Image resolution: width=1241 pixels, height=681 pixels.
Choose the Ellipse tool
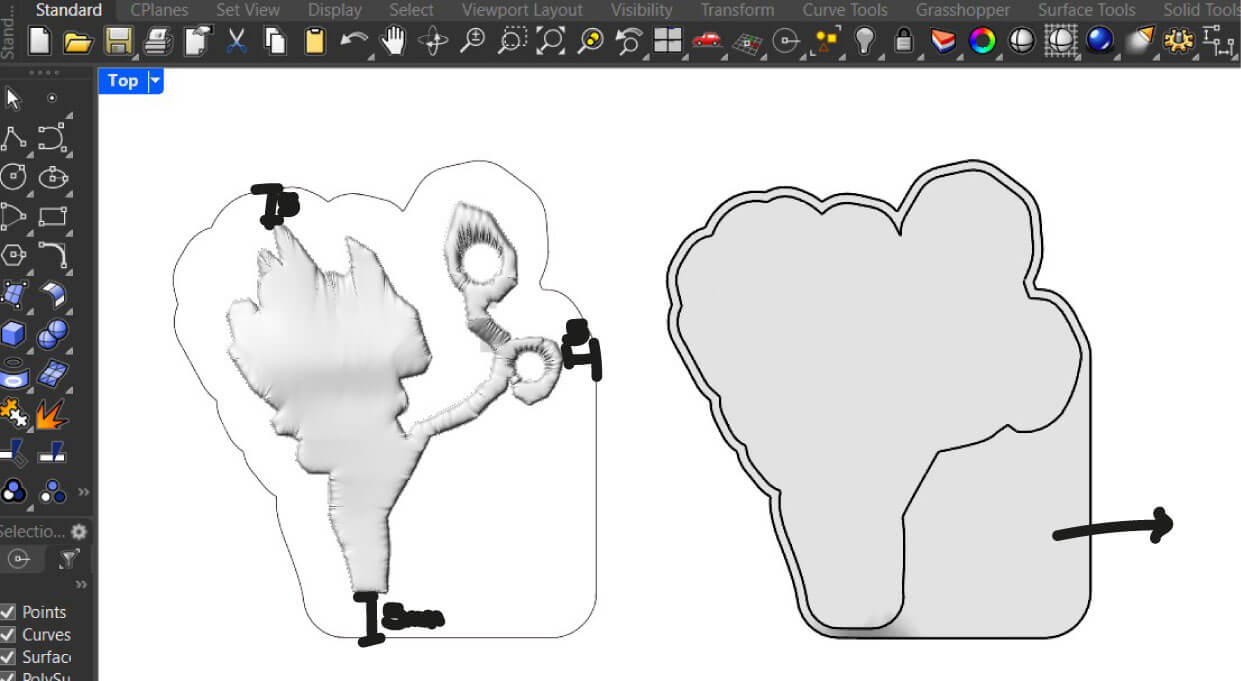[52, 177]
